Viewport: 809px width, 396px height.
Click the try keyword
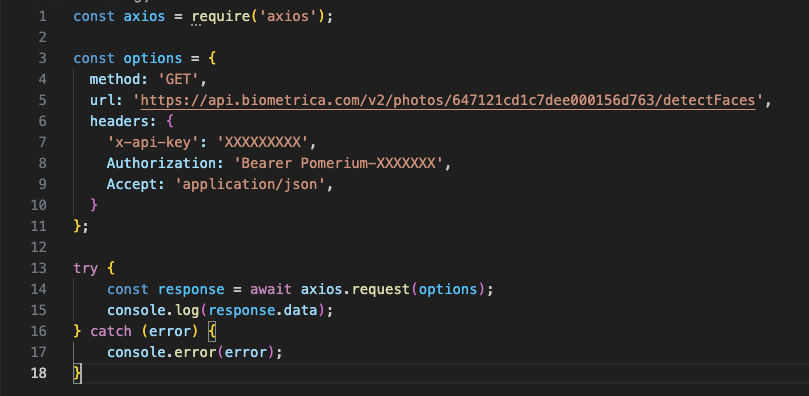click(x=86, y=268)
